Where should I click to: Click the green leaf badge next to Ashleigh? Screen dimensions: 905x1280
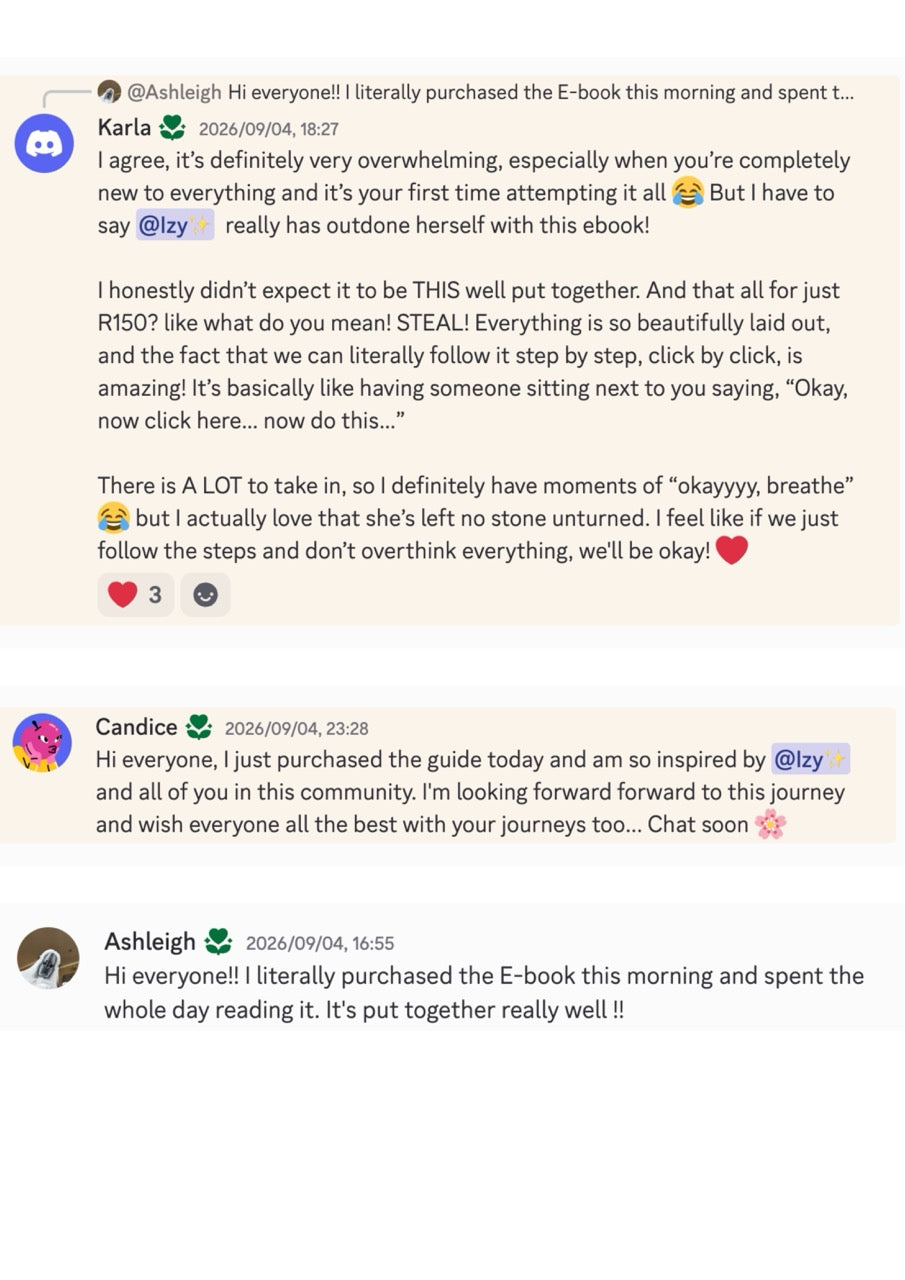218,942
